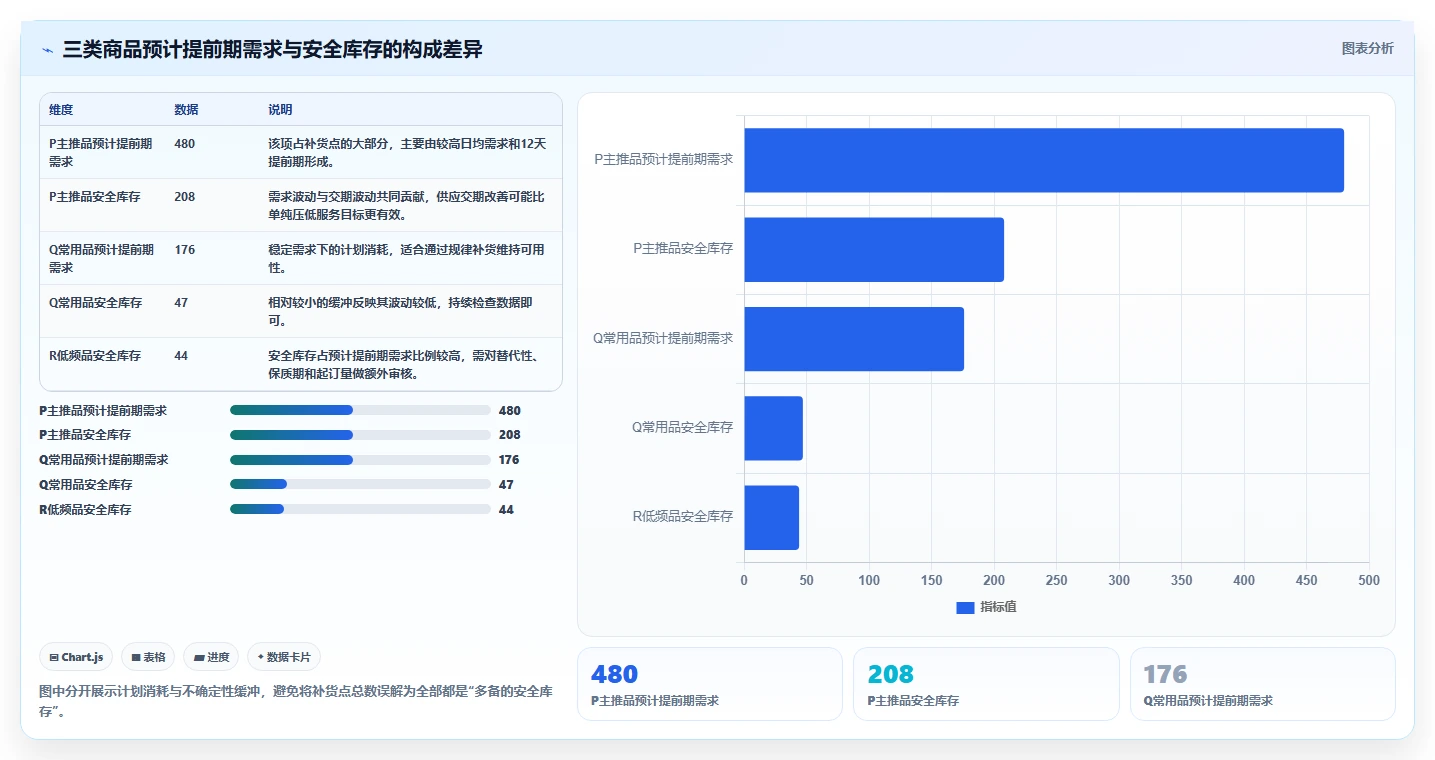The width and height of the screenshot is (1435, 760).
Task: Click the 指标值 legend label
Action: point(998,607)
